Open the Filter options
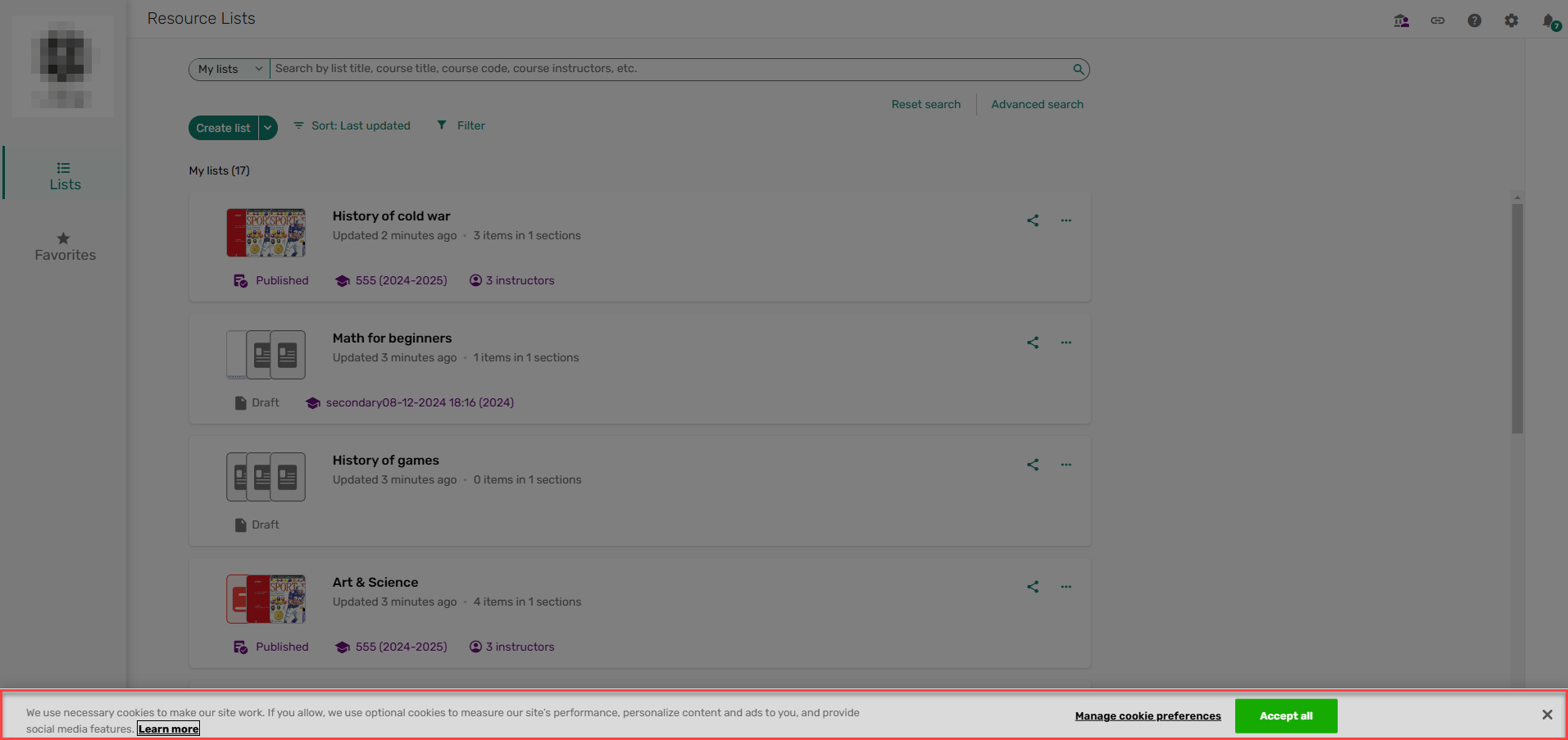The width and height of the screenshot is (1568, 740). pos(461,125)
